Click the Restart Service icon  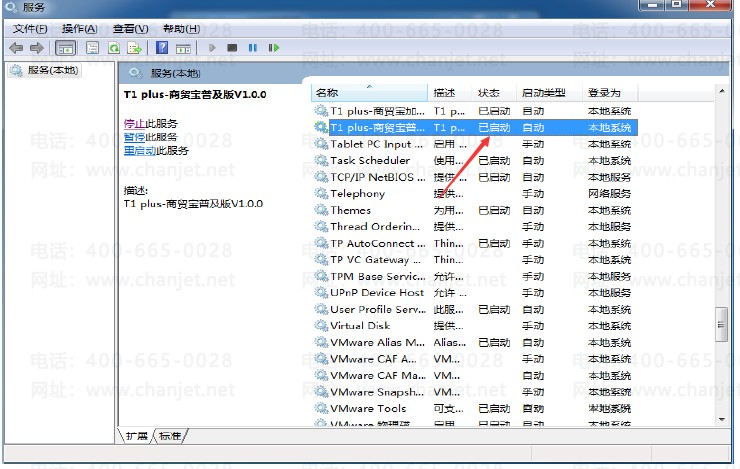[x=274, y=48]
